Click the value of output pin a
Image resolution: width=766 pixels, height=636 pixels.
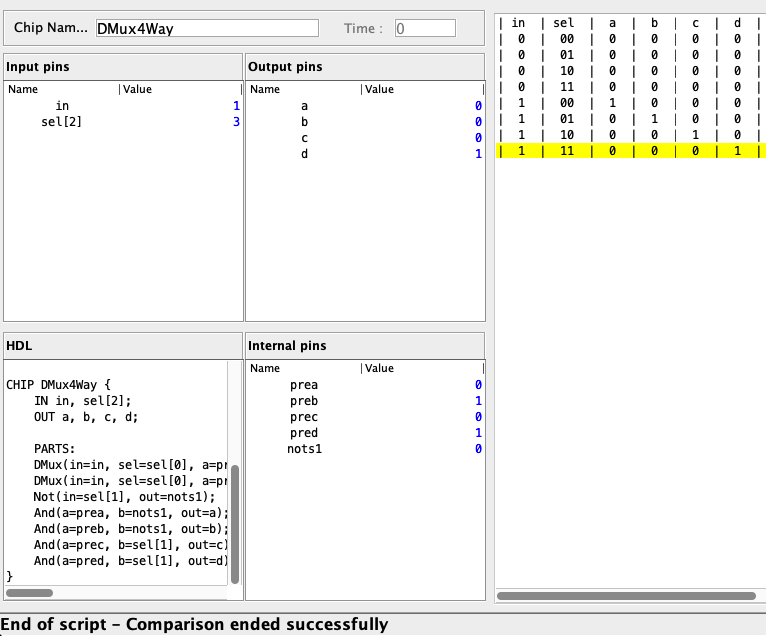click(478, 106)
